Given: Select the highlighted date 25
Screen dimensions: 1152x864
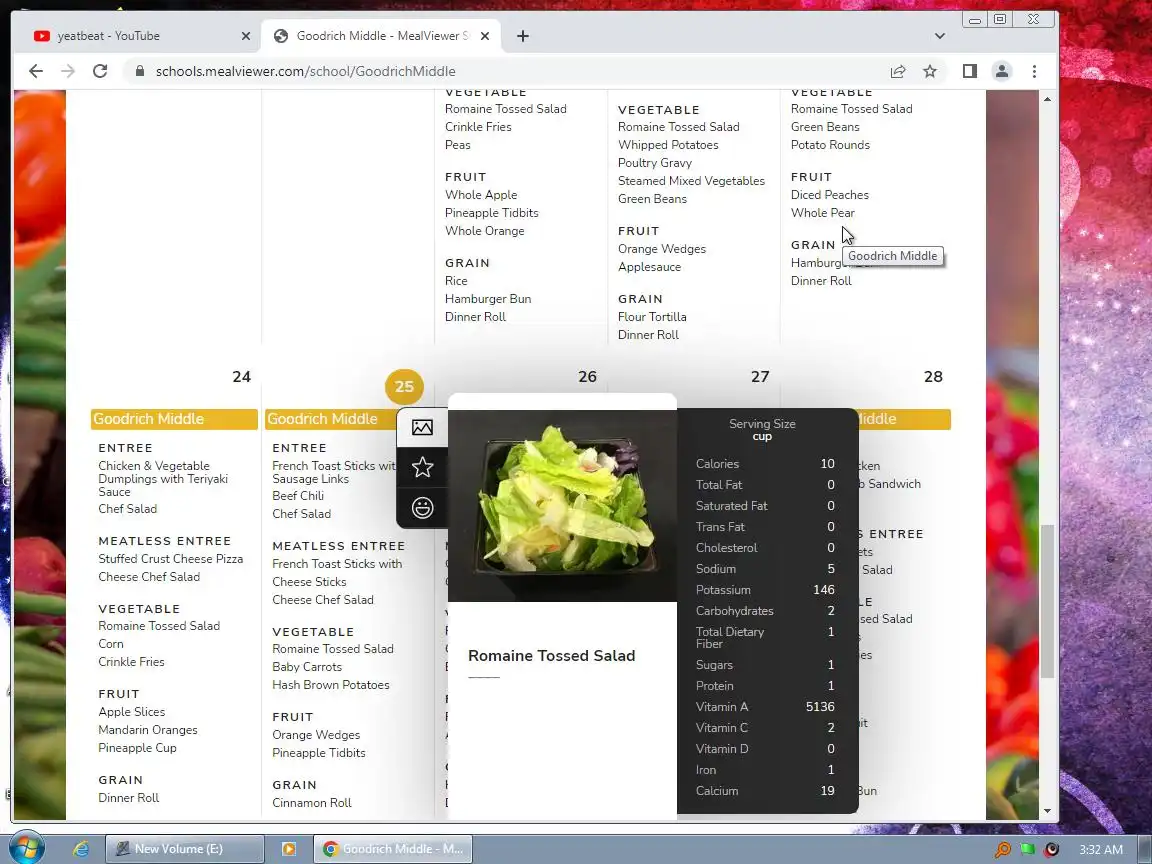Looking at the screenshot, I should tap(404, 386).
